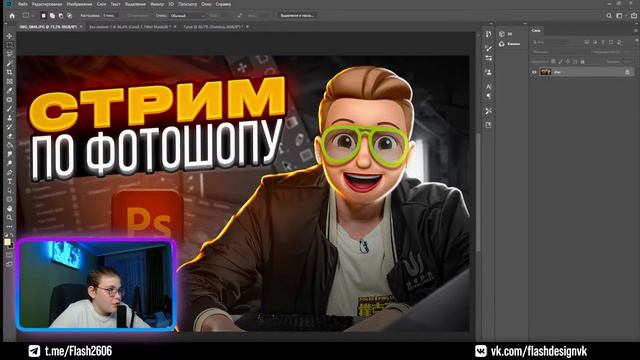Open the History panel icon
The height and width of the screenshot is (360, 640).
pyautogui.click(x=489, y=34)
